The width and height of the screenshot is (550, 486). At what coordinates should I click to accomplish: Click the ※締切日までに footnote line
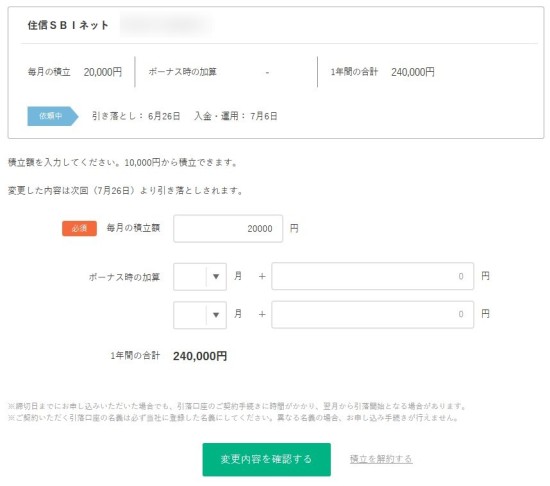(237, 406)
